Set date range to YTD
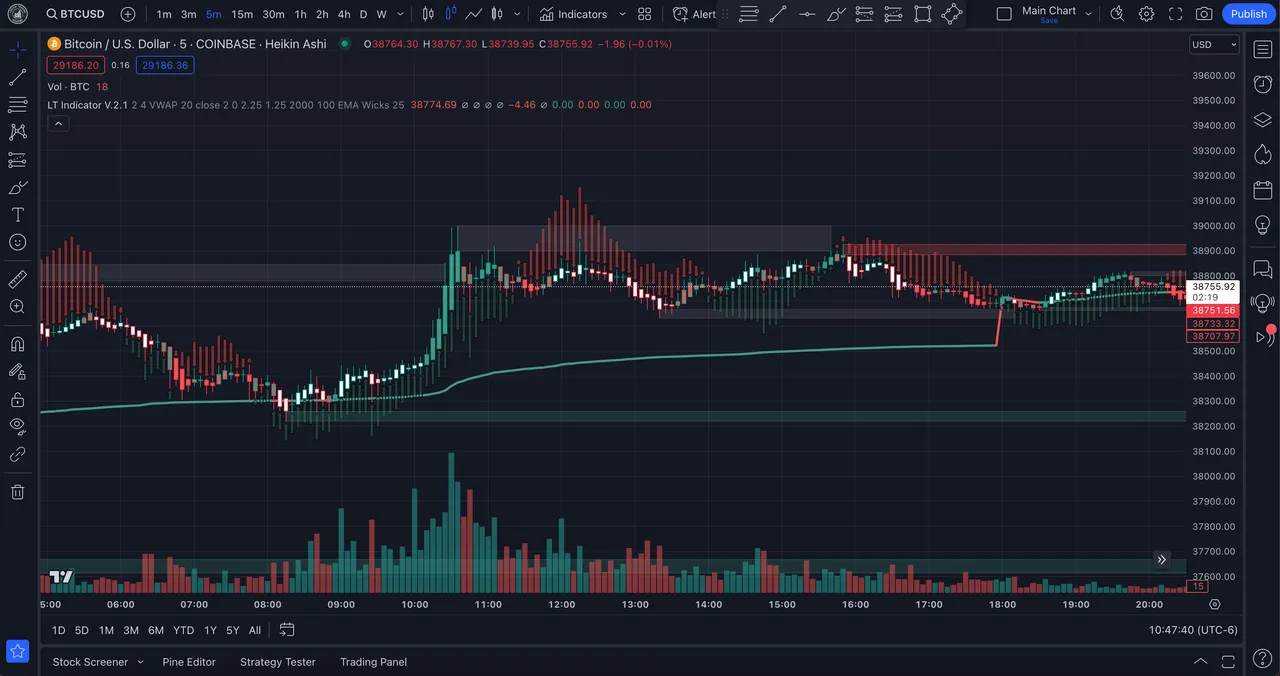This screenshot has width=1280, height=676. [183, 629]
